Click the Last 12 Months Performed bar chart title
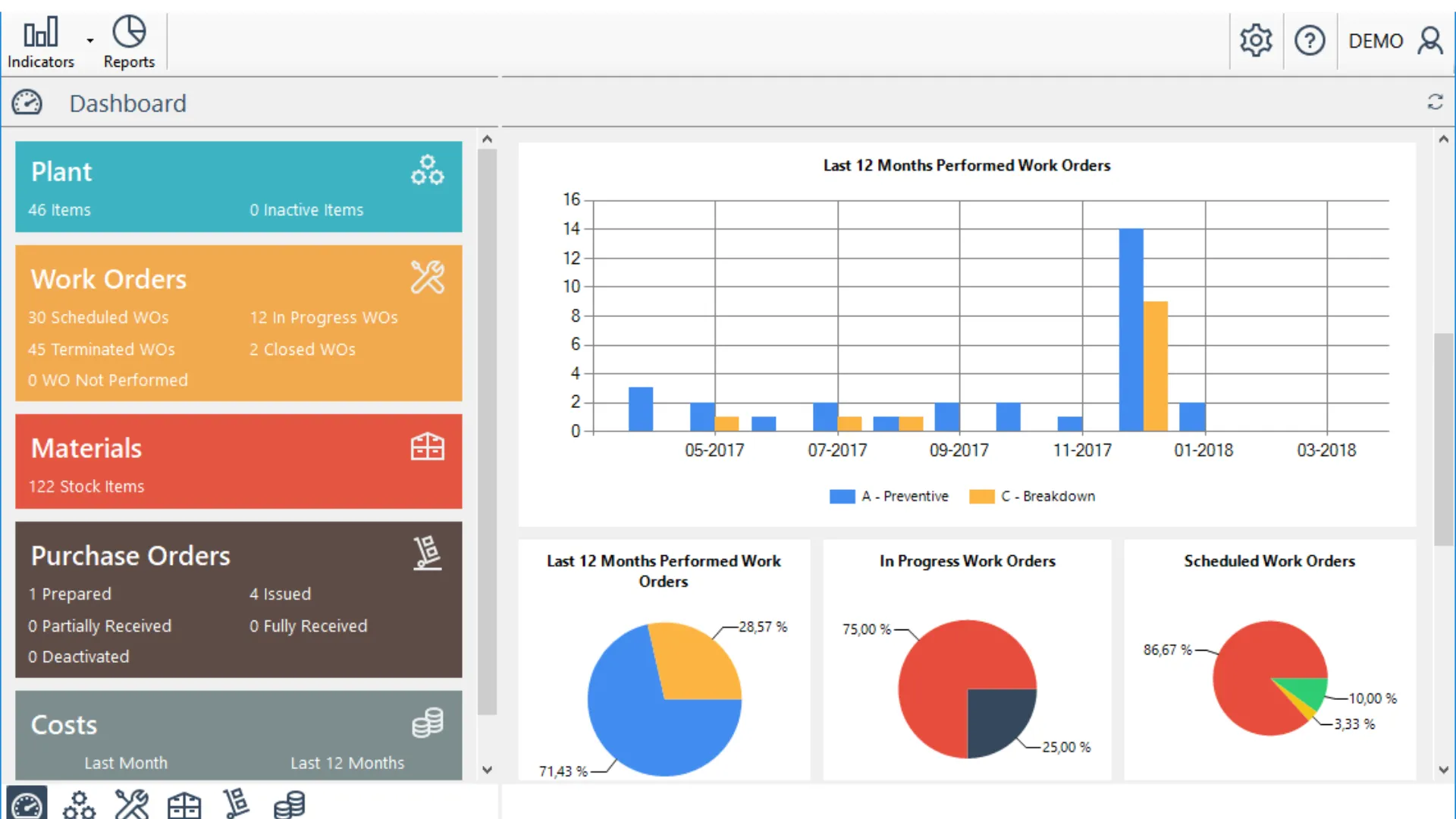 click(x=967, y=165)
